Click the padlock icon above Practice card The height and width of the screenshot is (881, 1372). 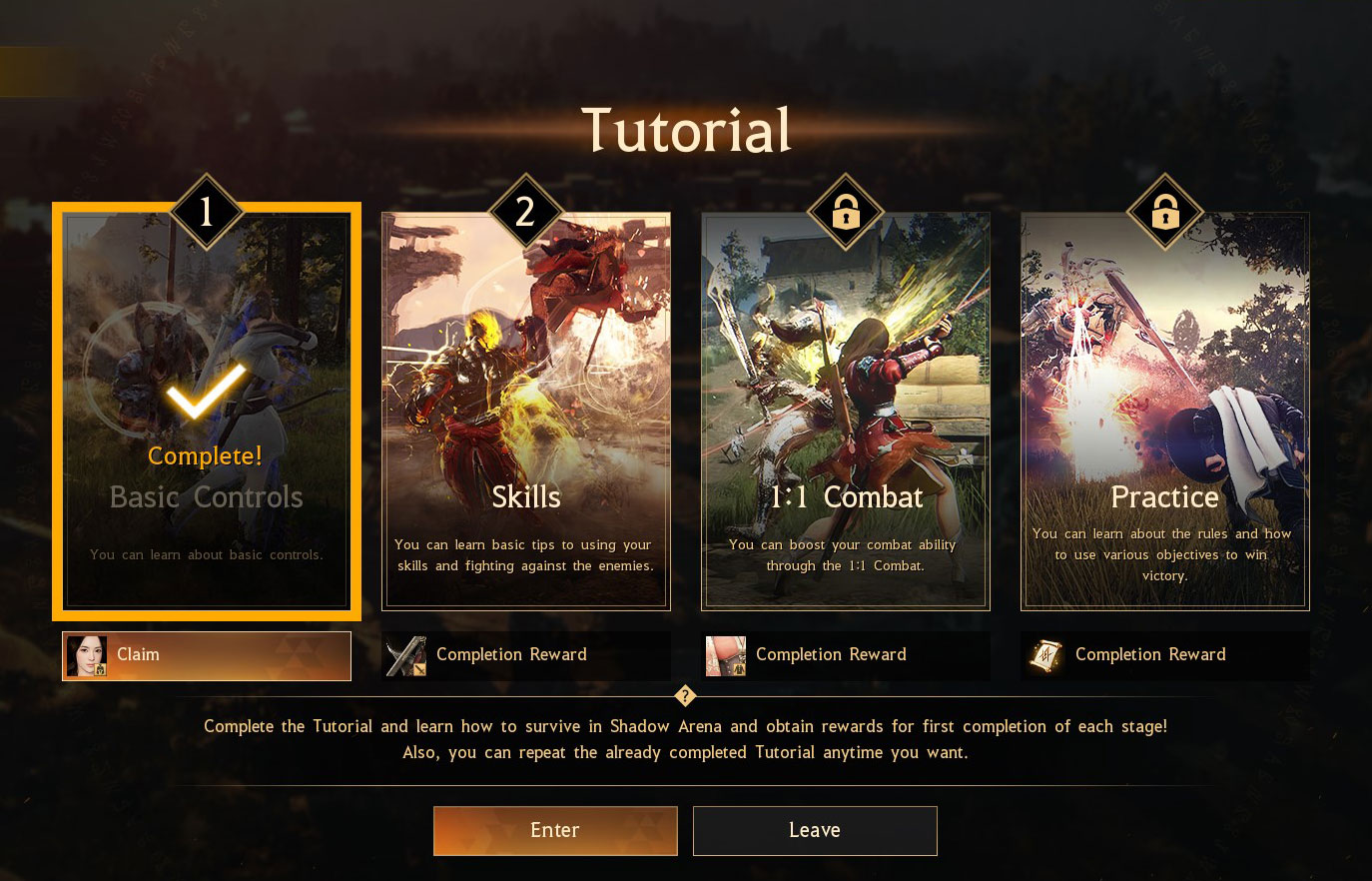point(1165,212)
